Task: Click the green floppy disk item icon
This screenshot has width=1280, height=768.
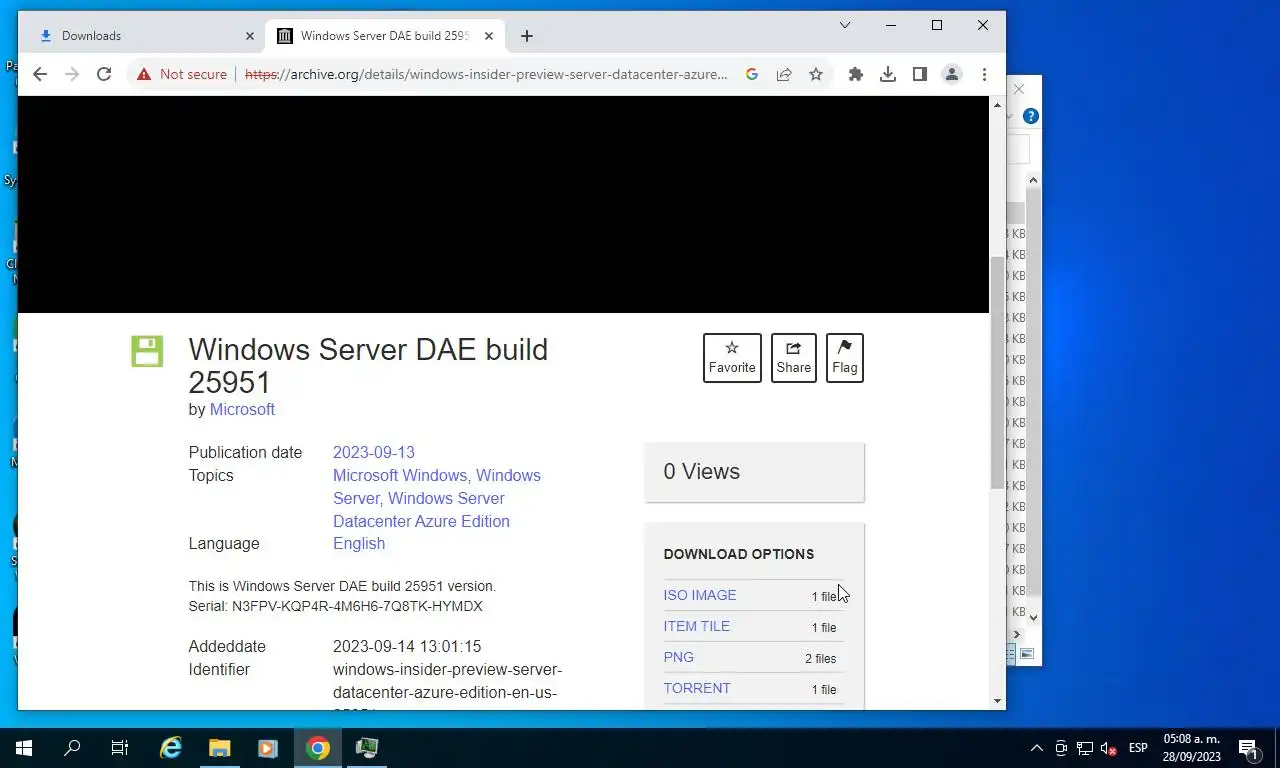Action: pos(147,351)
